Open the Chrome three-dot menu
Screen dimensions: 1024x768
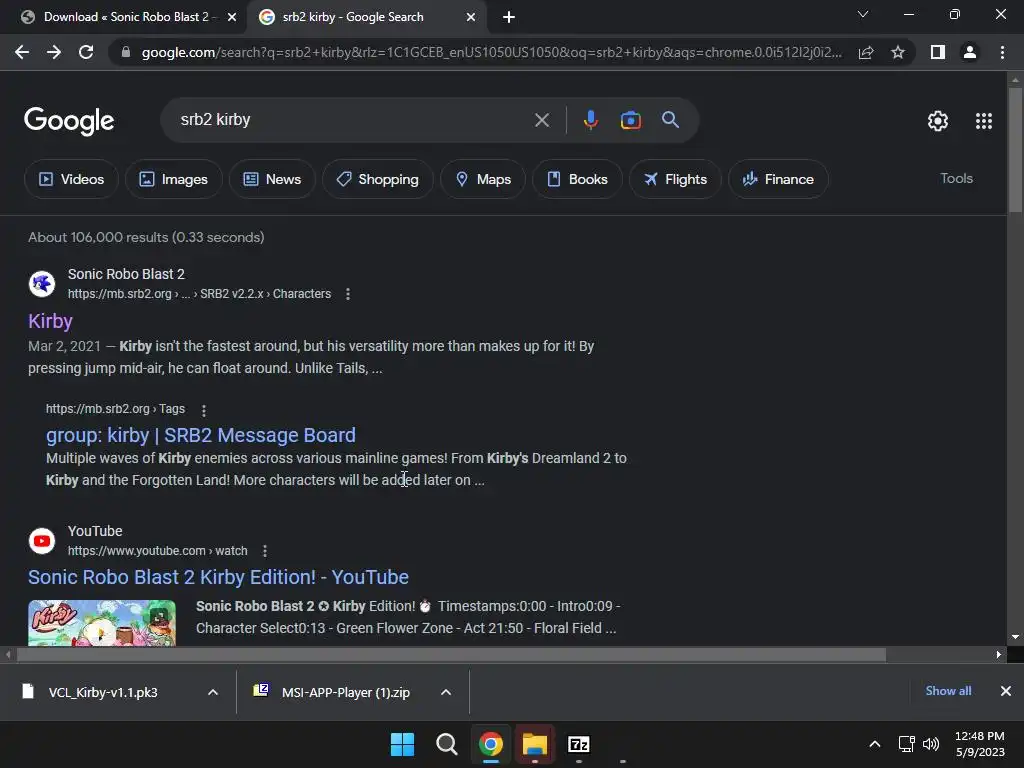(1002, 52)
